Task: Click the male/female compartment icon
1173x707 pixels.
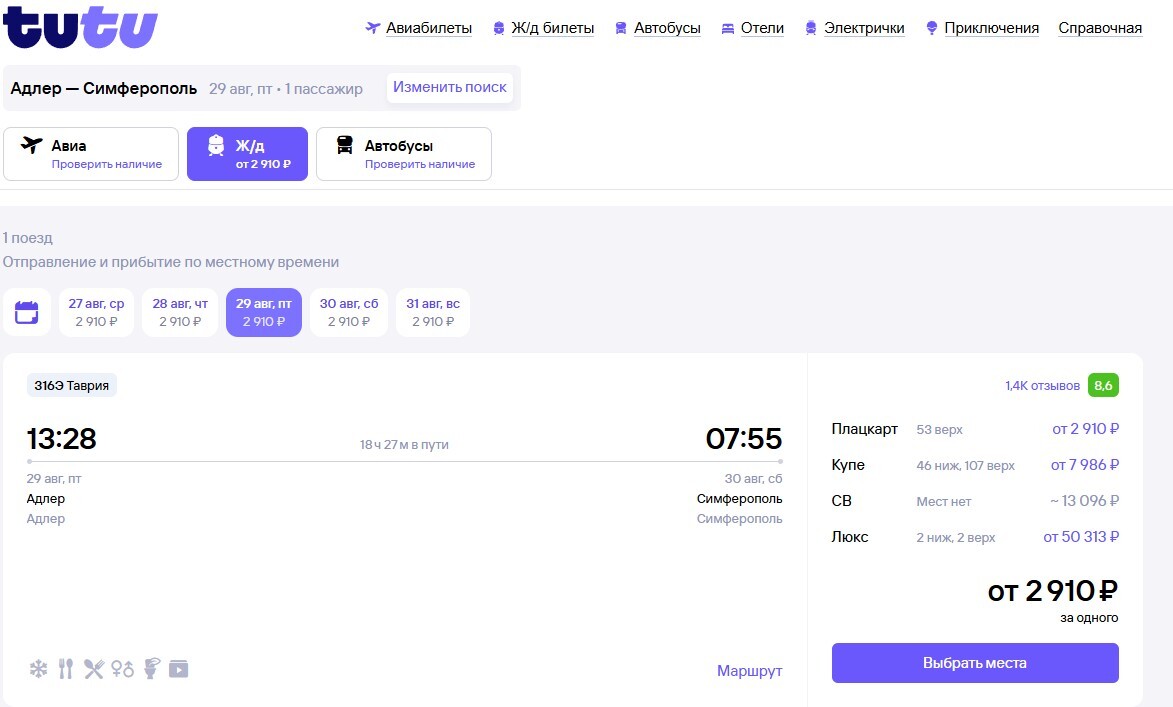Action: [122, 669]
